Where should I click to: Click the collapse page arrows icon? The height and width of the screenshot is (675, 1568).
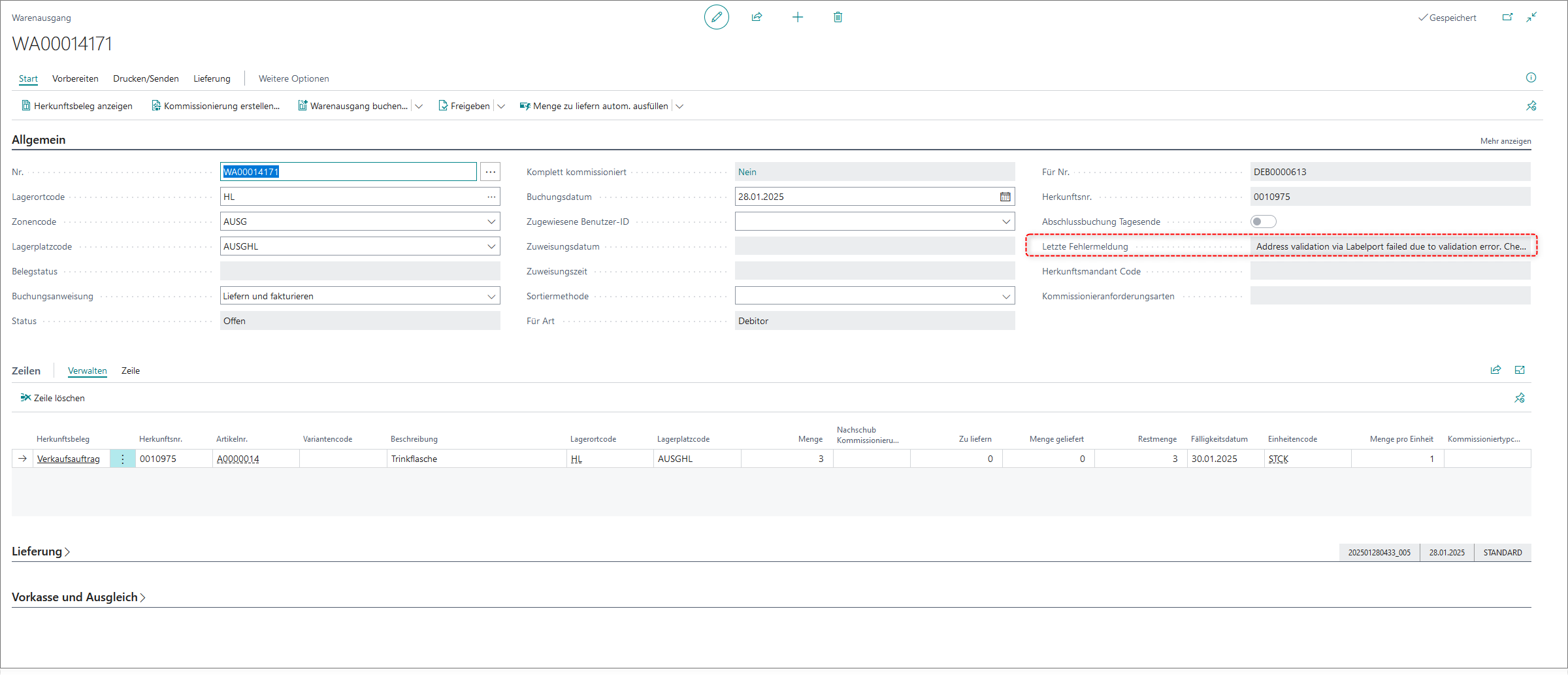pyautogui.click(x=1531, y=17)
